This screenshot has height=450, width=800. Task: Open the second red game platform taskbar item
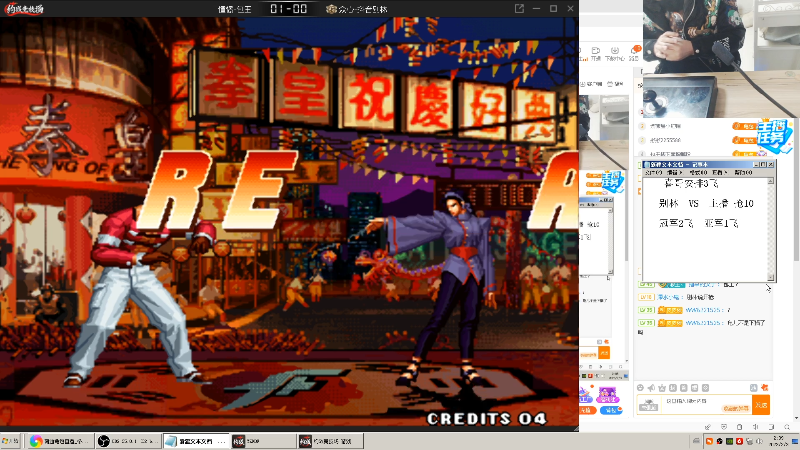pos(330,441)
